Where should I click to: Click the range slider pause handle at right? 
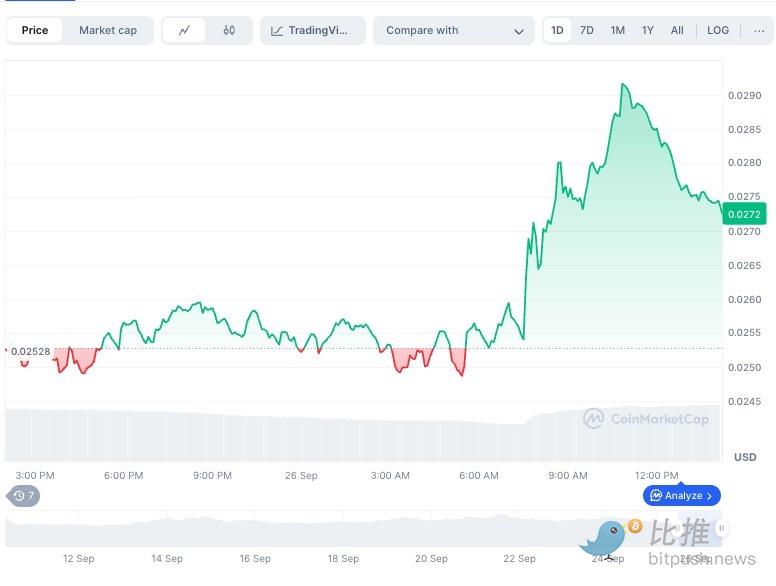(x=721, y=528)
